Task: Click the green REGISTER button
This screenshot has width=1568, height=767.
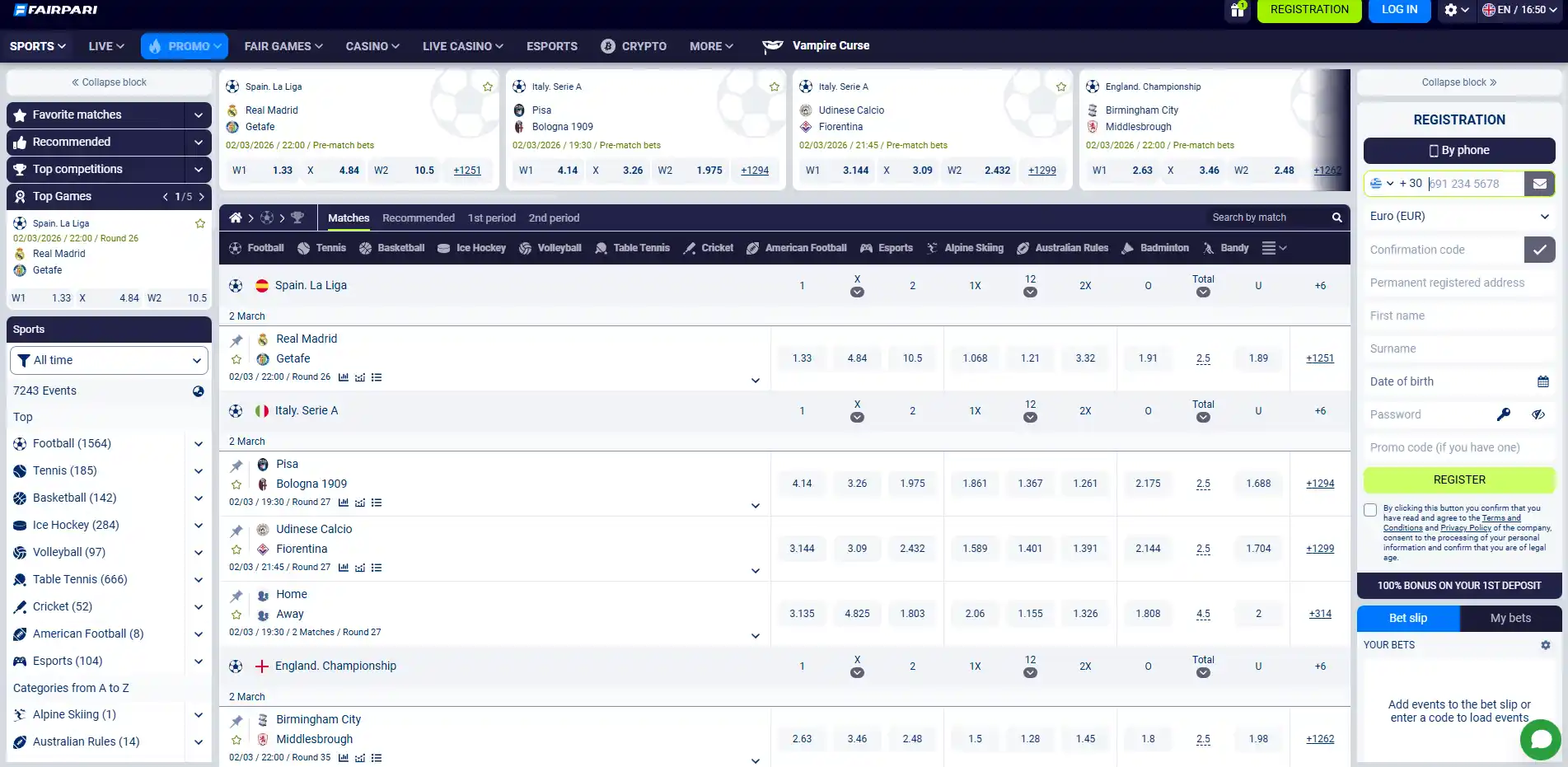Action: [1459, 479]
